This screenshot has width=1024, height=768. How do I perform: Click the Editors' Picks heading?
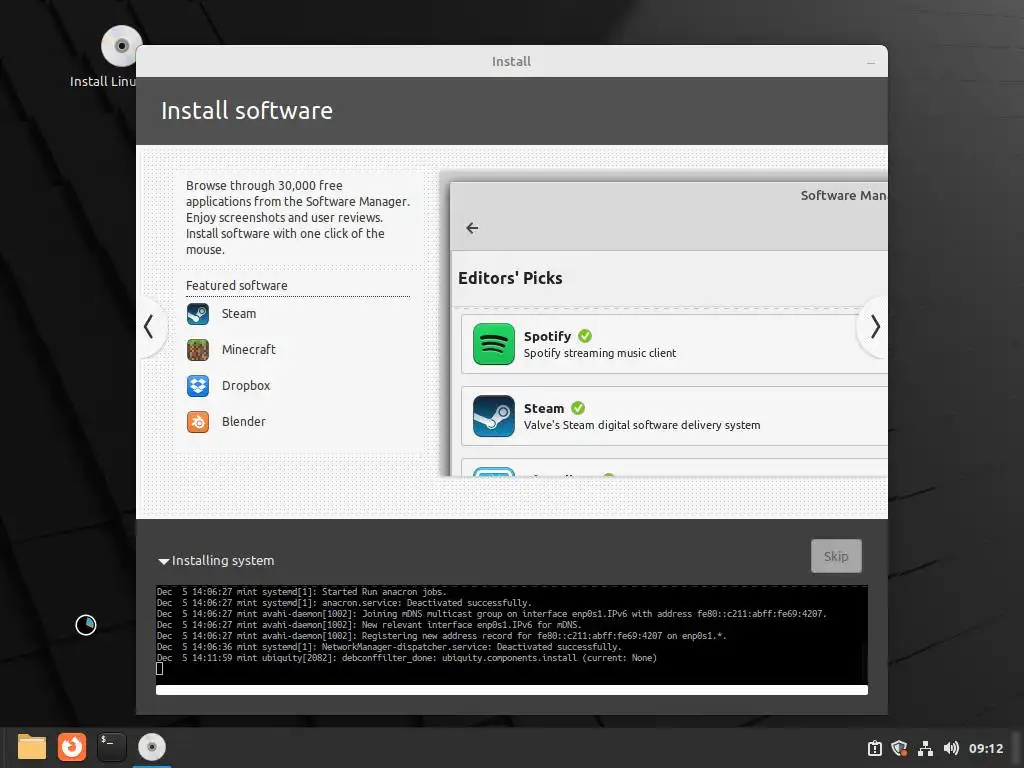510,278
